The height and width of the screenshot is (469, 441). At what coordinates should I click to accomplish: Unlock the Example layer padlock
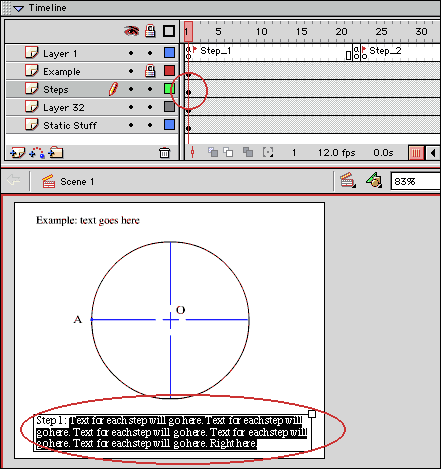150,71
